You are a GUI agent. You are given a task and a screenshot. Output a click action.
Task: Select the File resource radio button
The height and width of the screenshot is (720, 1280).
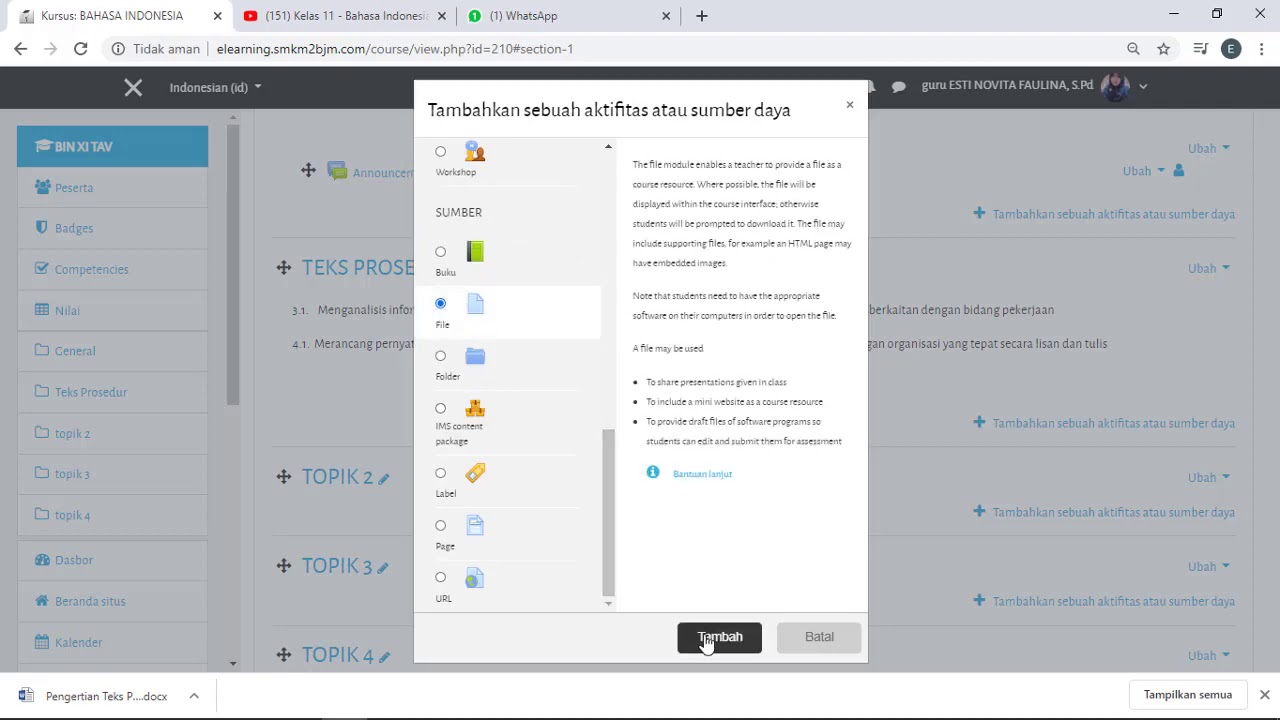coord(440,303)
